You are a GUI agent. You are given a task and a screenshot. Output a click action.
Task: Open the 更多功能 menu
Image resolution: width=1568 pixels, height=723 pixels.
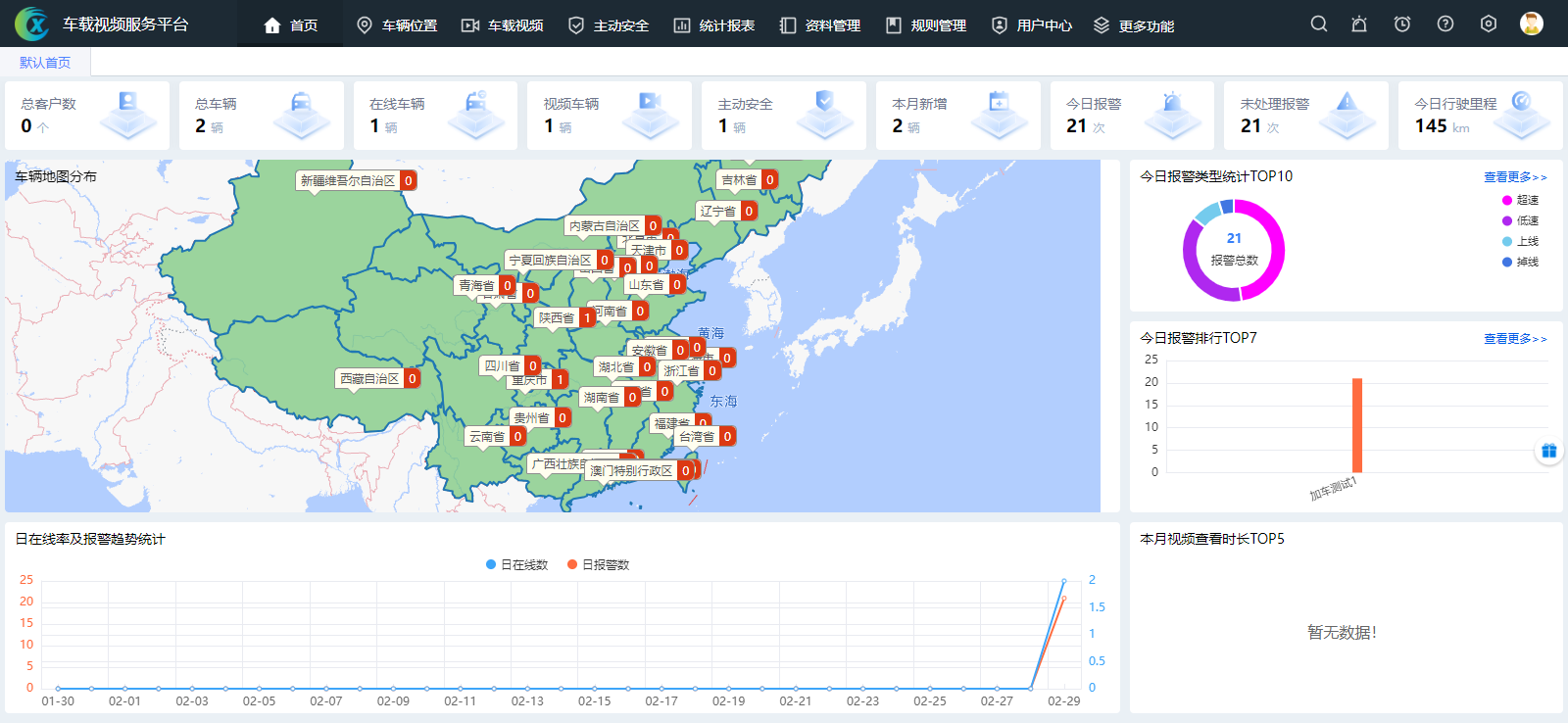click(1134, 25)
